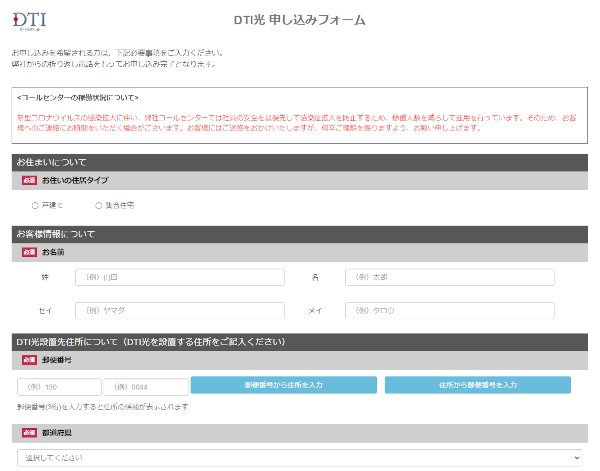Click the dropdown arrow on the prefecture selector
Screen dimensions: 600x471
[574, 457]
